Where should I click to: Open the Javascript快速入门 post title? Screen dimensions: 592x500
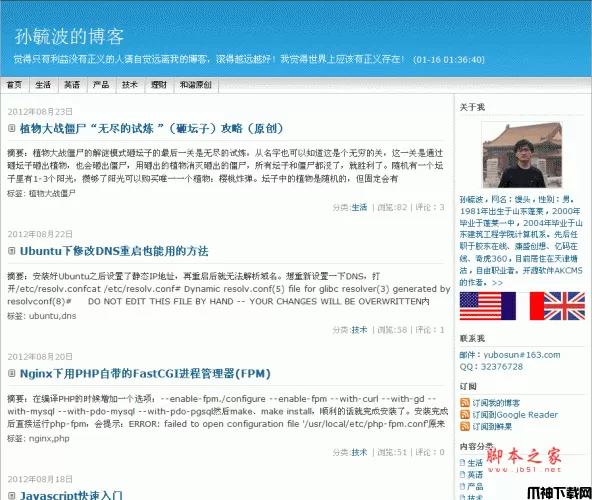71,495
